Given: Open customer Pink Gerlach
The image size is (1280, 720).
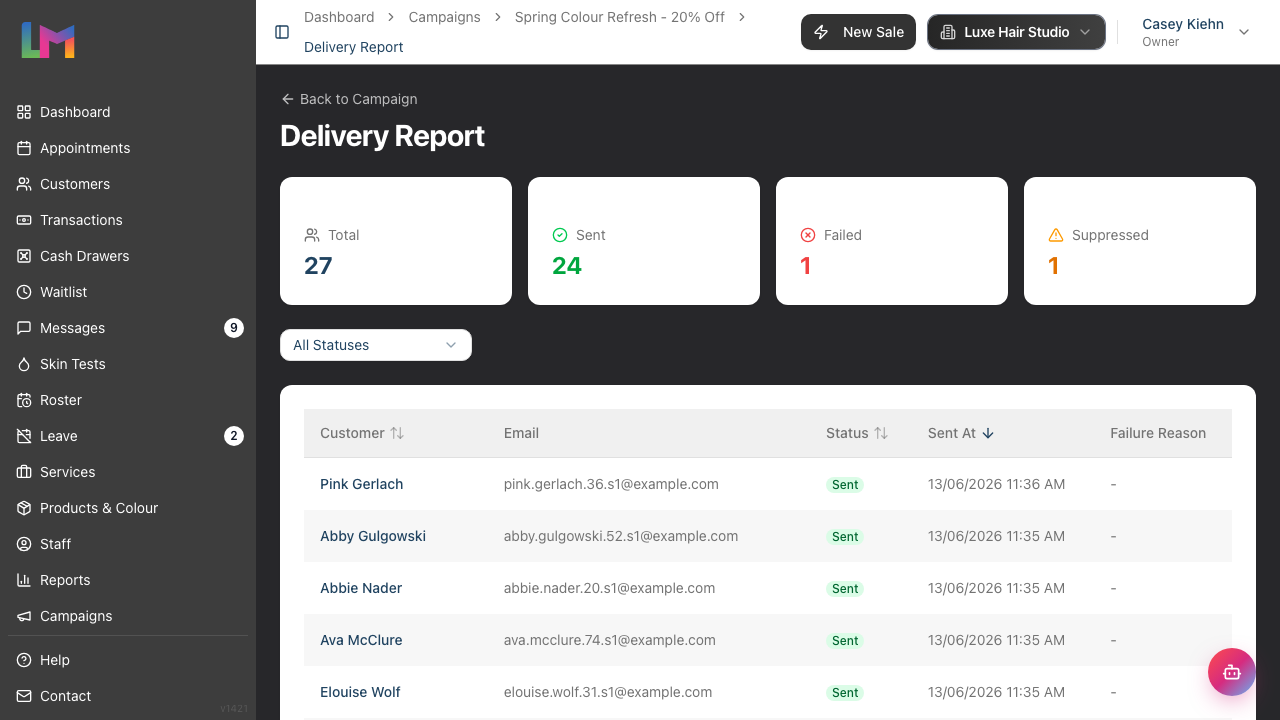Looking at the screenshot, I should (361, 484).
